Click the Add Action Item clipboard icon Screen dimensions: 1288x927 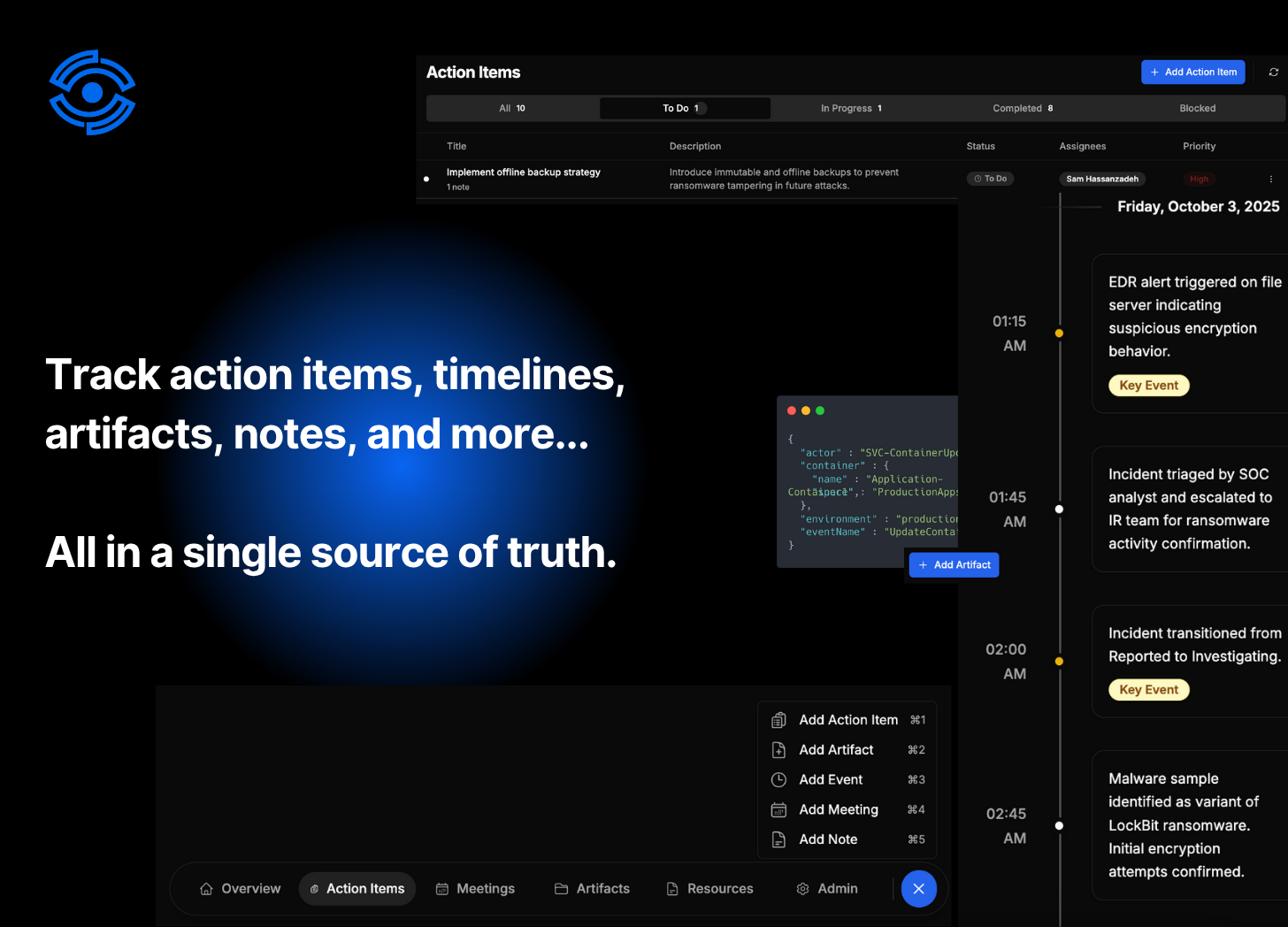click(x=778, y=719)
